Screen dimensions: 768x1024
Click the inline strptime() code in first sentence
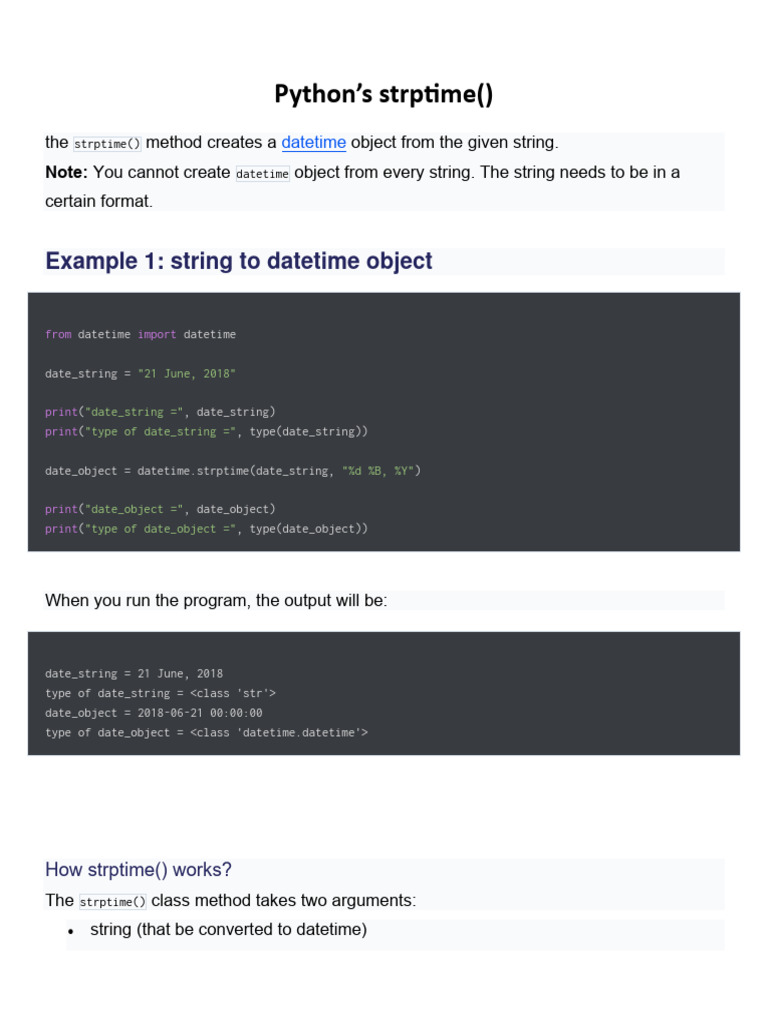[x=107, y=144]
